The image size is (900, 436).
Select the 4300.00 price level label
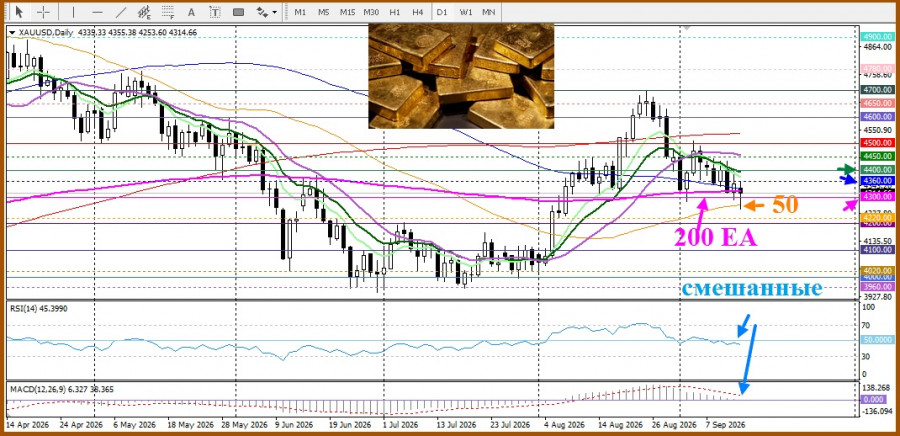pyautogui.click(x=878, y=197)
